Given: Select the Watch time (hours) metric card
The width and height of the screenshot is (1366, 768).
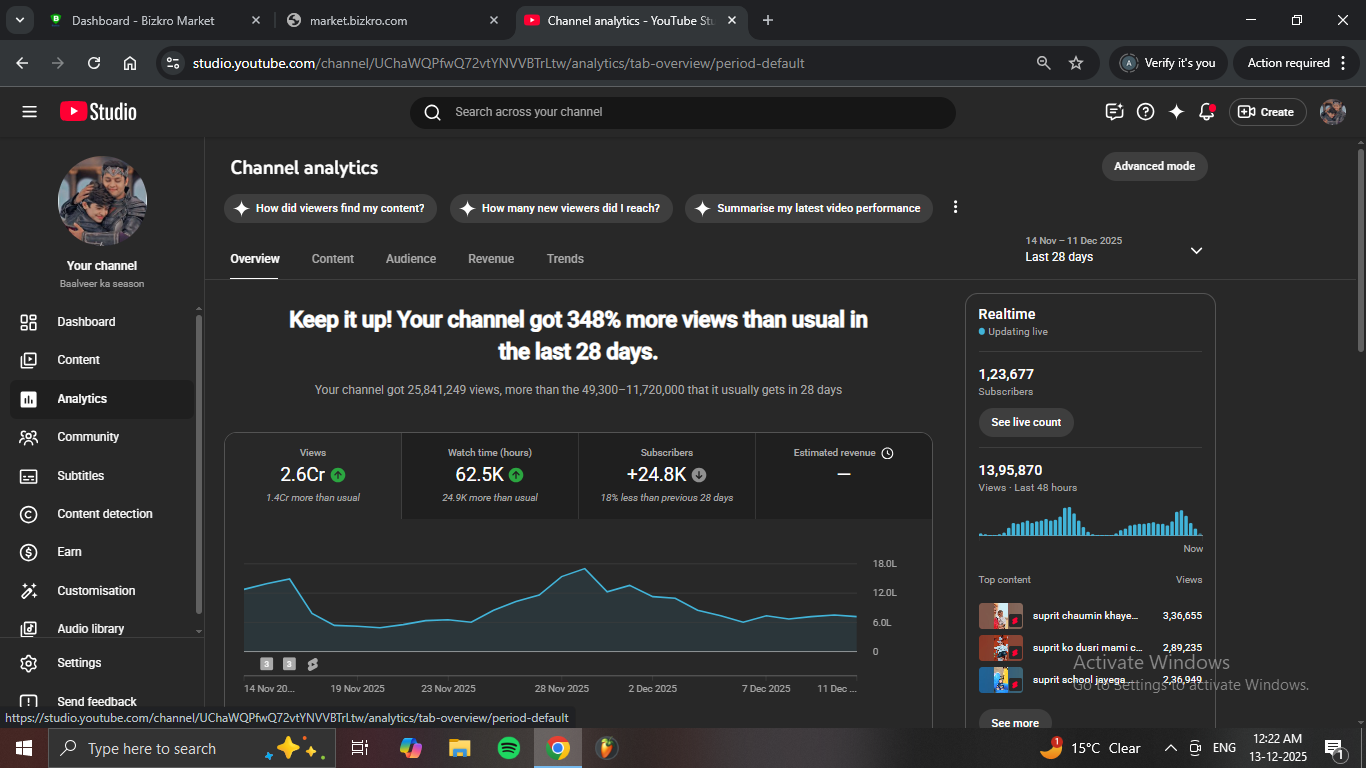Looking at the screenshot, I should tap(490, 475).
